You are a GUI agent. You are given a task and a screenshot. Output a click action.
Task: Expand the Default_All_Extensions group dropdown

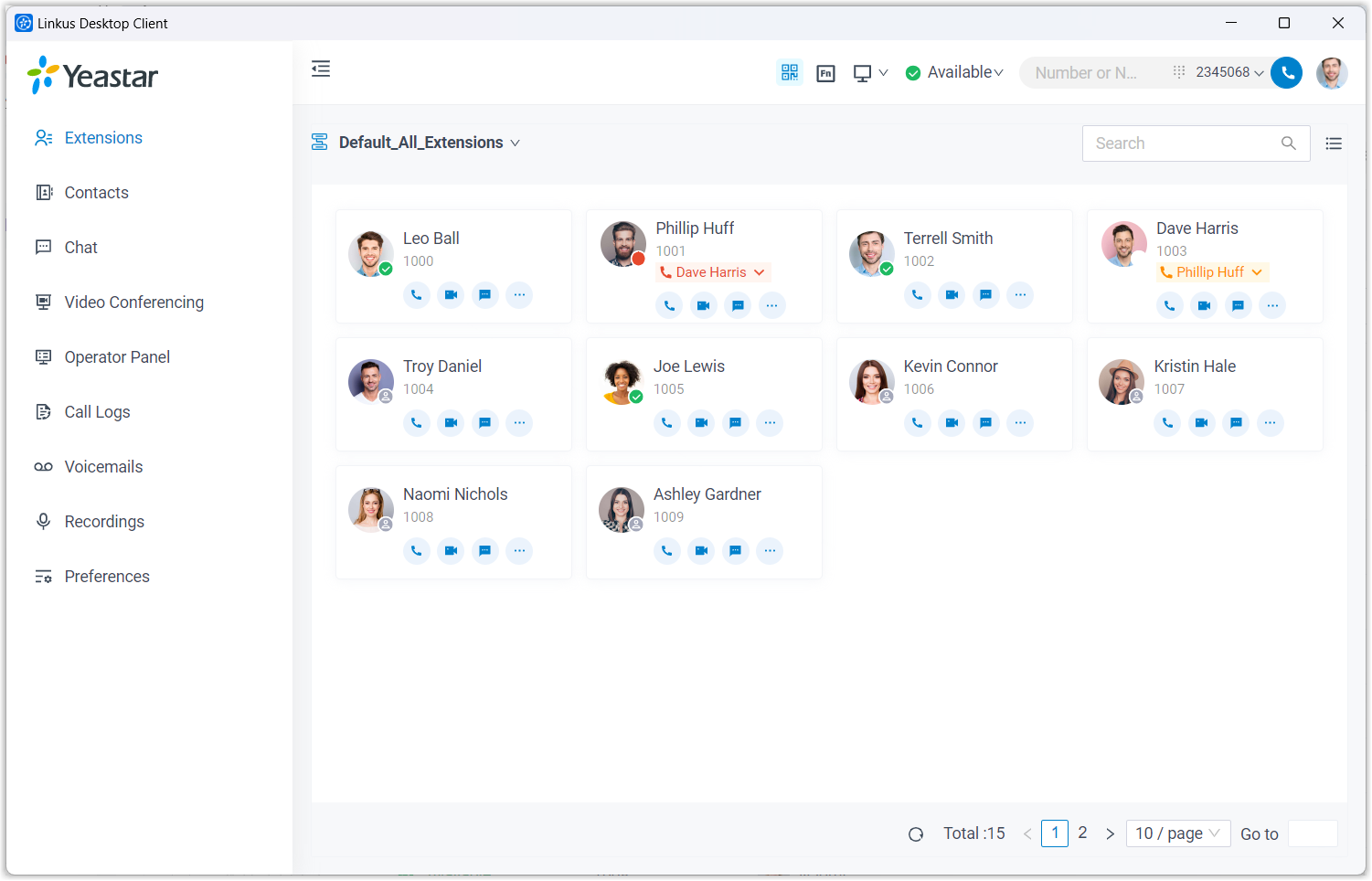pyautogui.click(x=429, y=143)
